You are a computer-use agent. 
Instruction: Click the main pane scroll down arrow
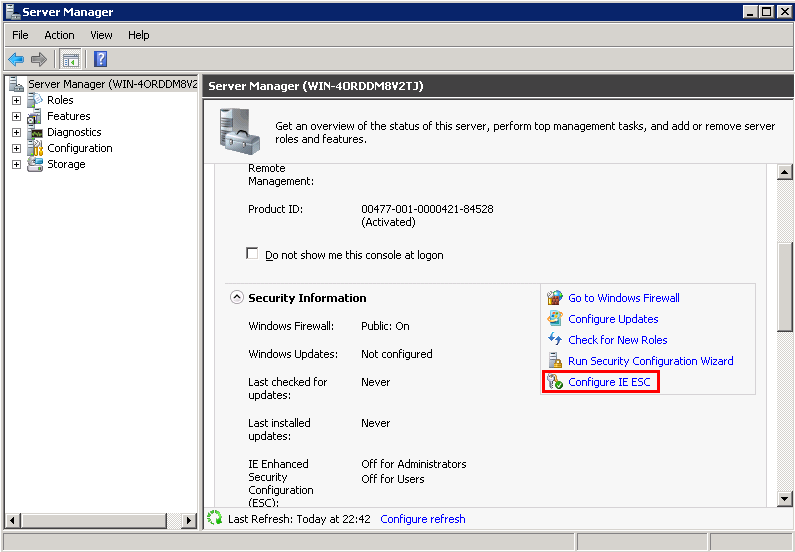tap(785, 499)
